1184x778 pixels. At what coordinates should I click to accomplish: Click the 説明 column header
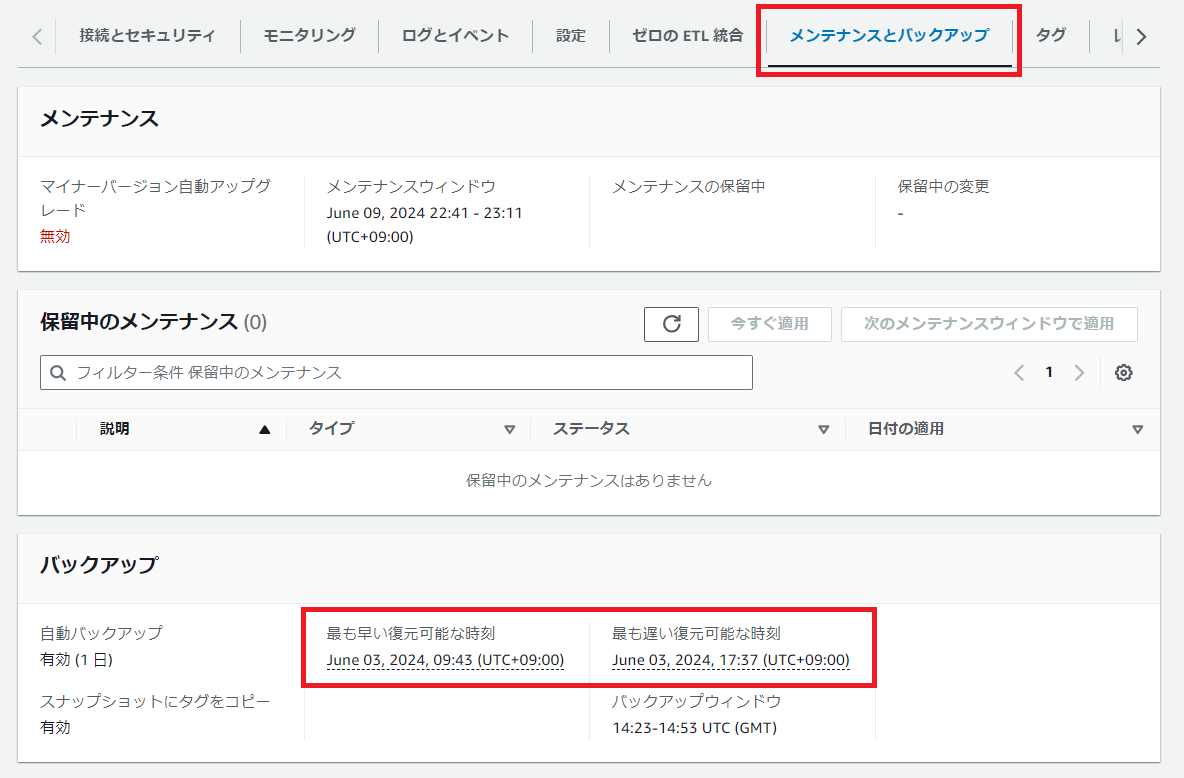coord(114,429)
